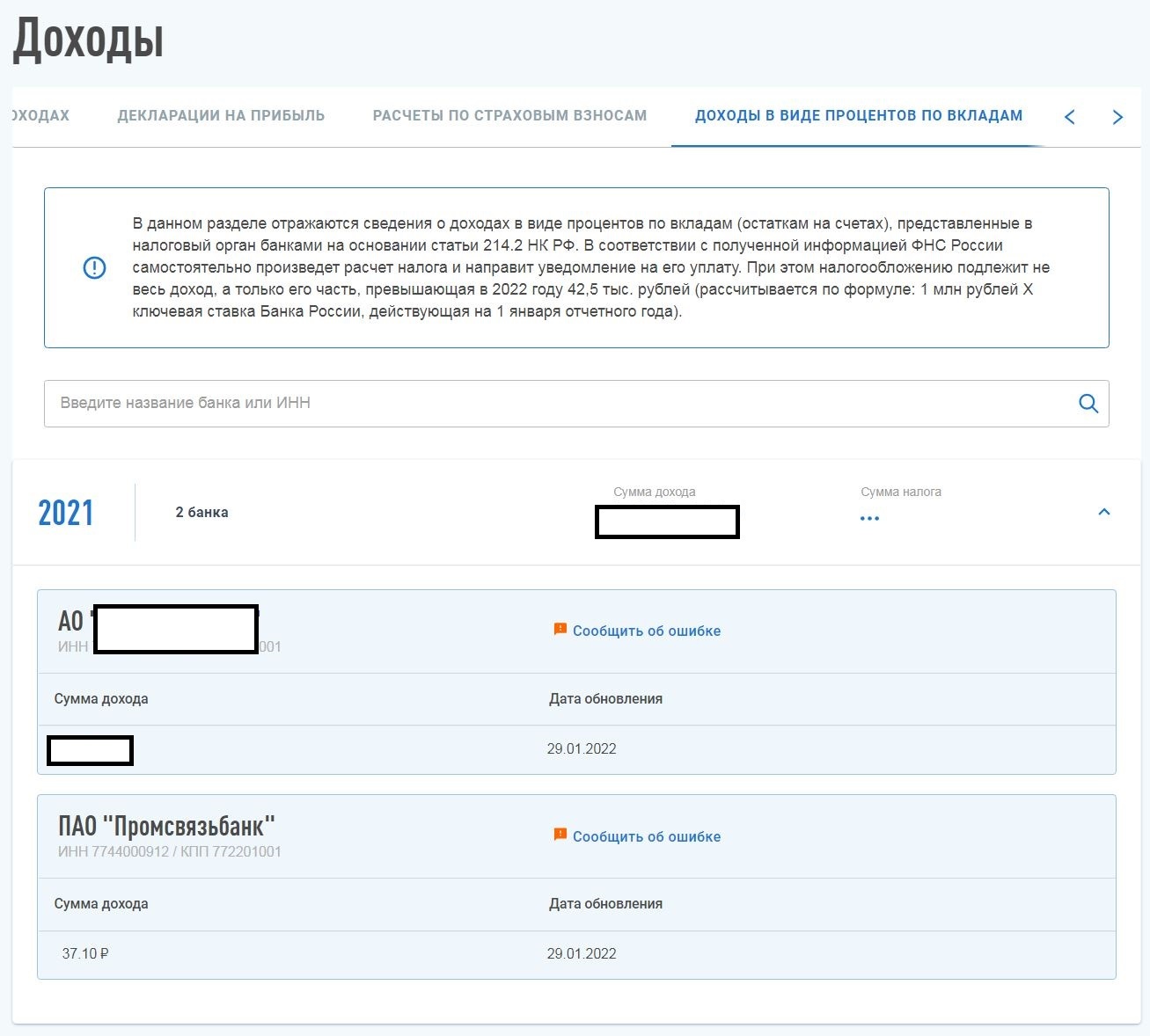The height and width of the screenshot is (1036, 1150).
Task: Click Сумма дохода header in Промсвязьбанк card
Action: [101, 903]
